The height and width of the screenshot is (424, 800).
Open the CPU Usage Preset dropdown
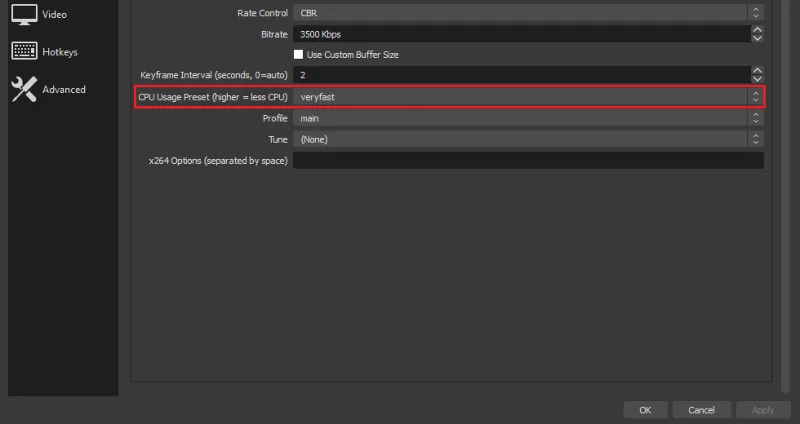click(x=528, y=97)
